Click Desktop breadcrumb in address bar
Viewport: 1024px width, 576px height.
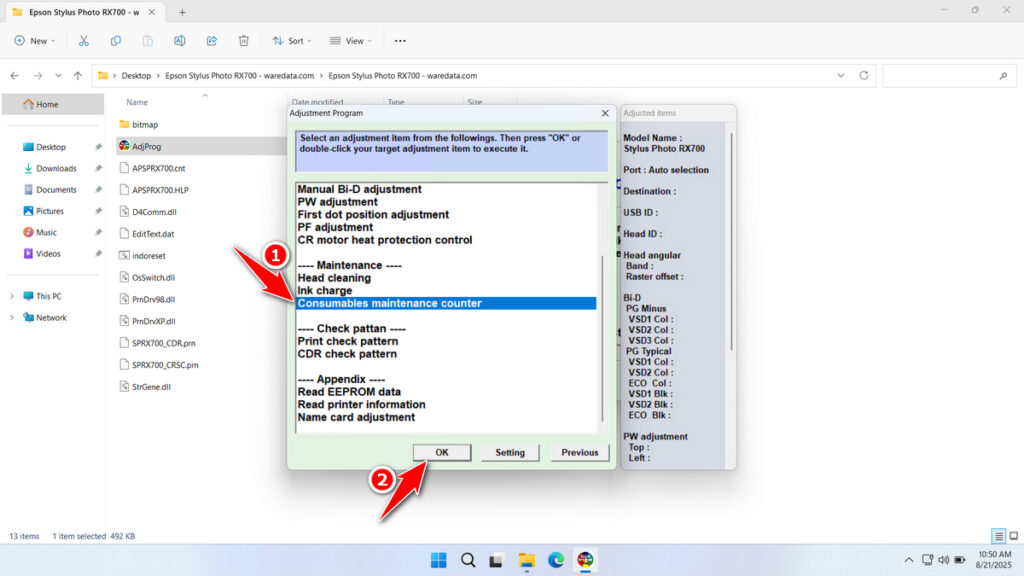pos(136,76)
